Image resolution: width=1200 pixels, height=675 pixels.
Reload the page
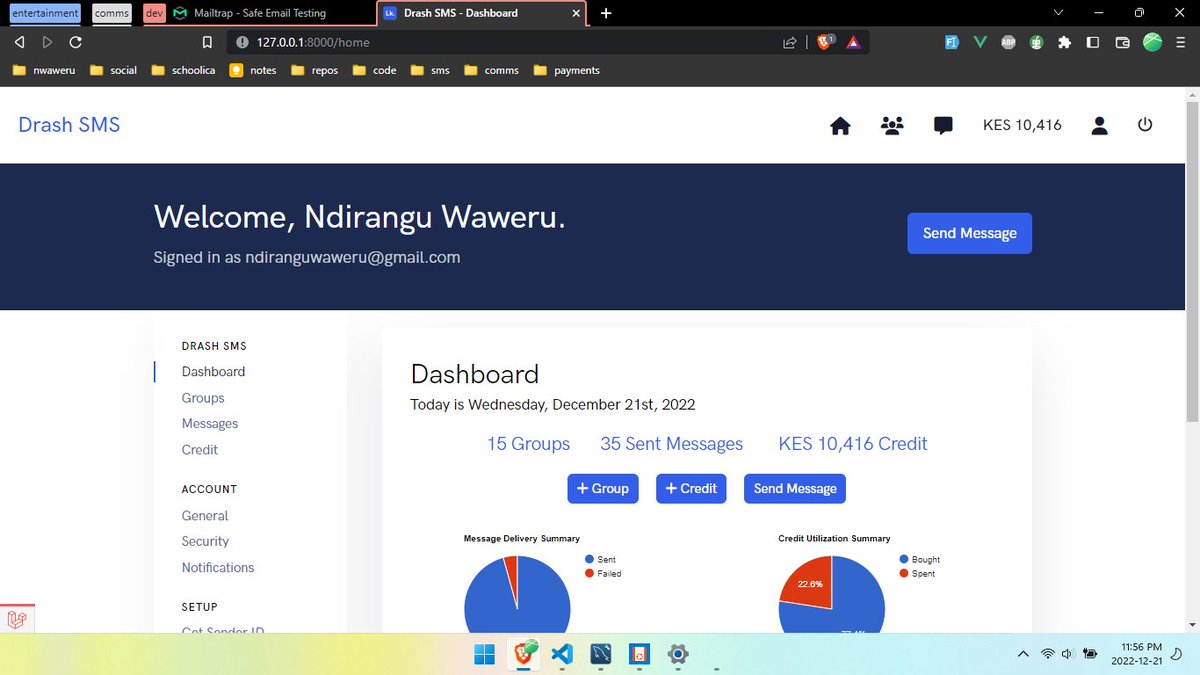[x=76, y=42]
